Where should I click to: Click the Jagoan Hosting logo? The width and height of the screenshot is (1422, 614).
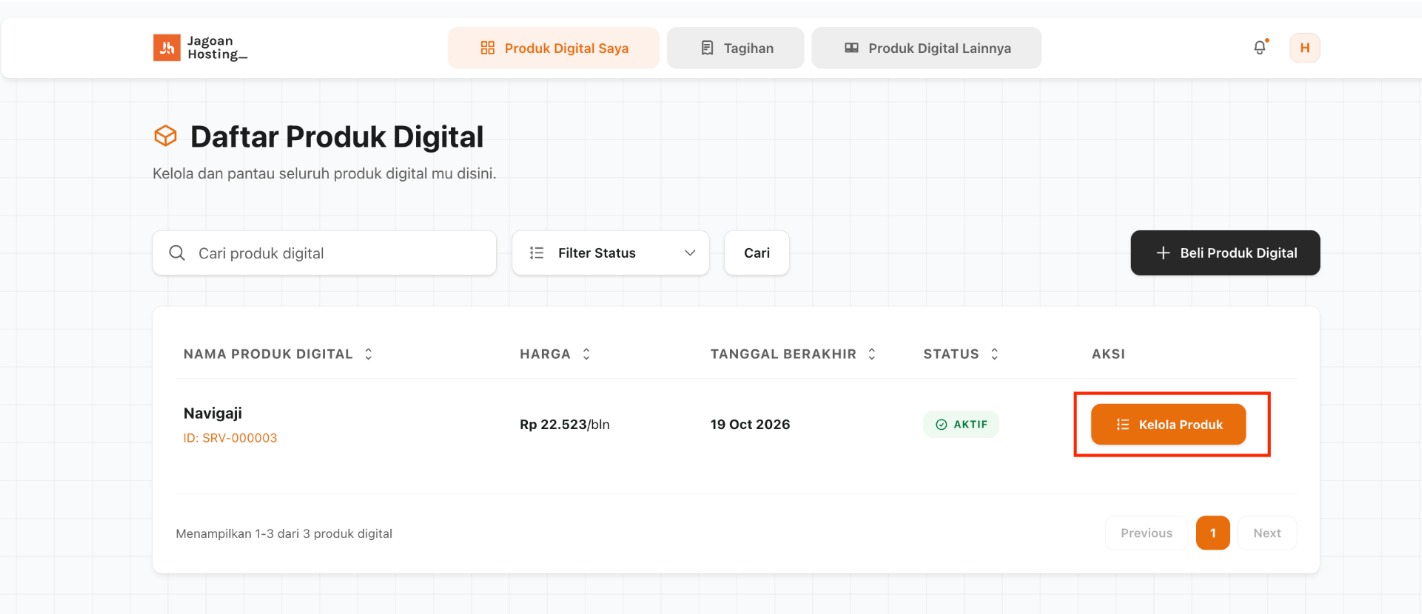point(200,48)
